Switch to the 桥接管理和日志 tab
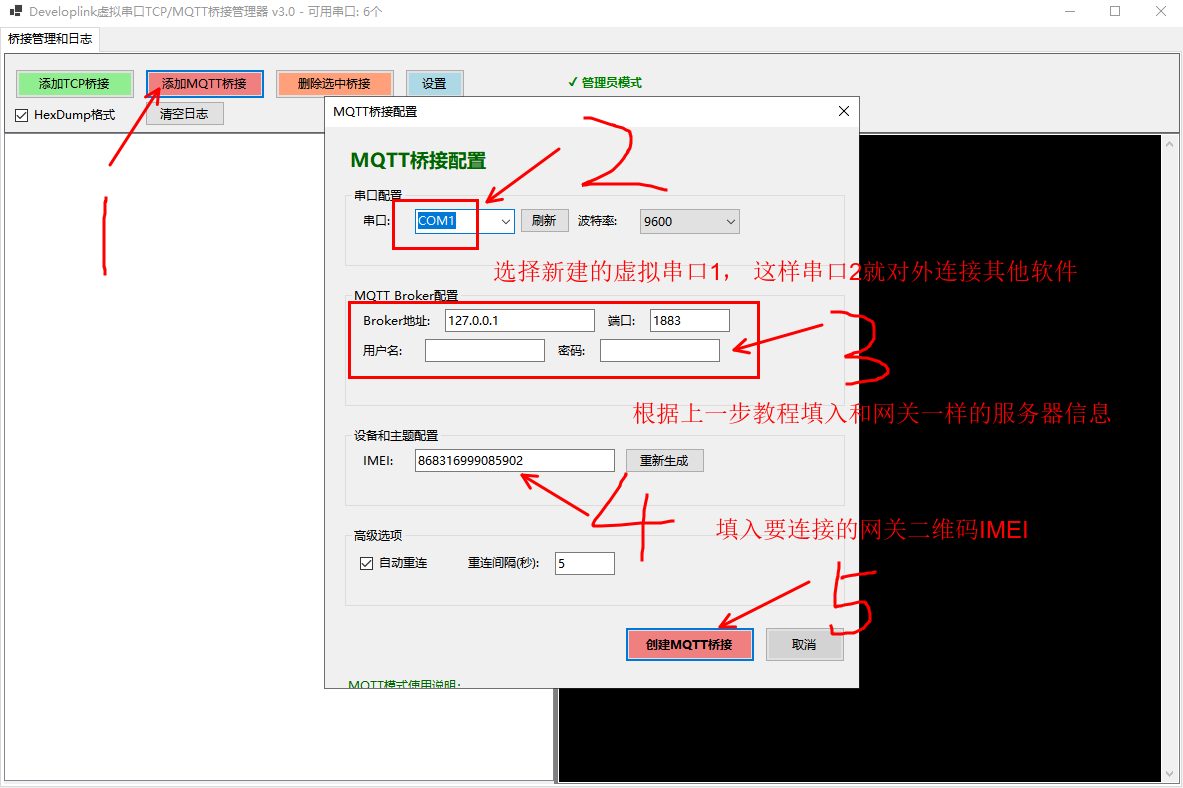Image resolution: width=1183 pixels, height=788 pixels. click(x=50, y=39)
